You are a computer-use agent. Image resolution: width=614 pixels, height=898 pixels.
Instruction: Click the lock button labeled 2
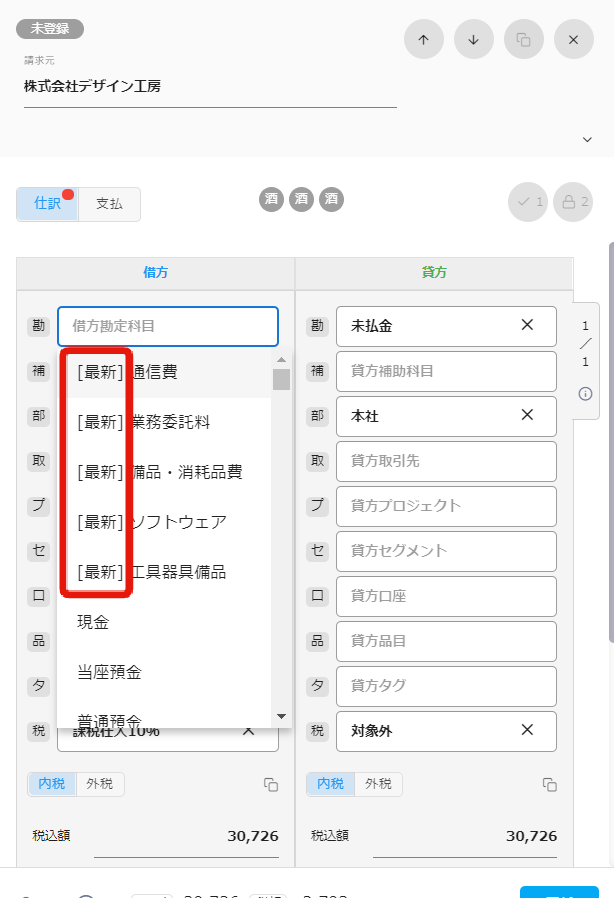[x=573, y=202]
